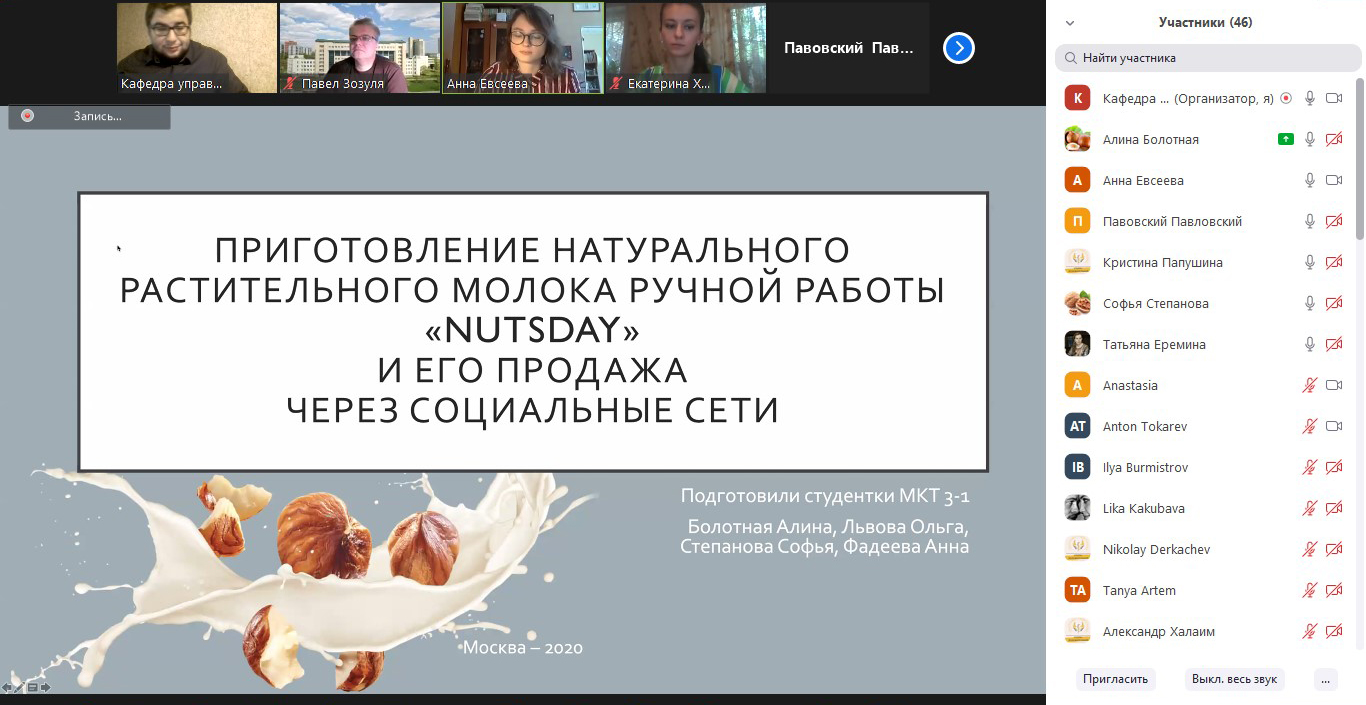The height and width of the screenshot is (705, 1366).
Task: Mute microphone of Софья Степанова
Action: [x=1309, y=303]
